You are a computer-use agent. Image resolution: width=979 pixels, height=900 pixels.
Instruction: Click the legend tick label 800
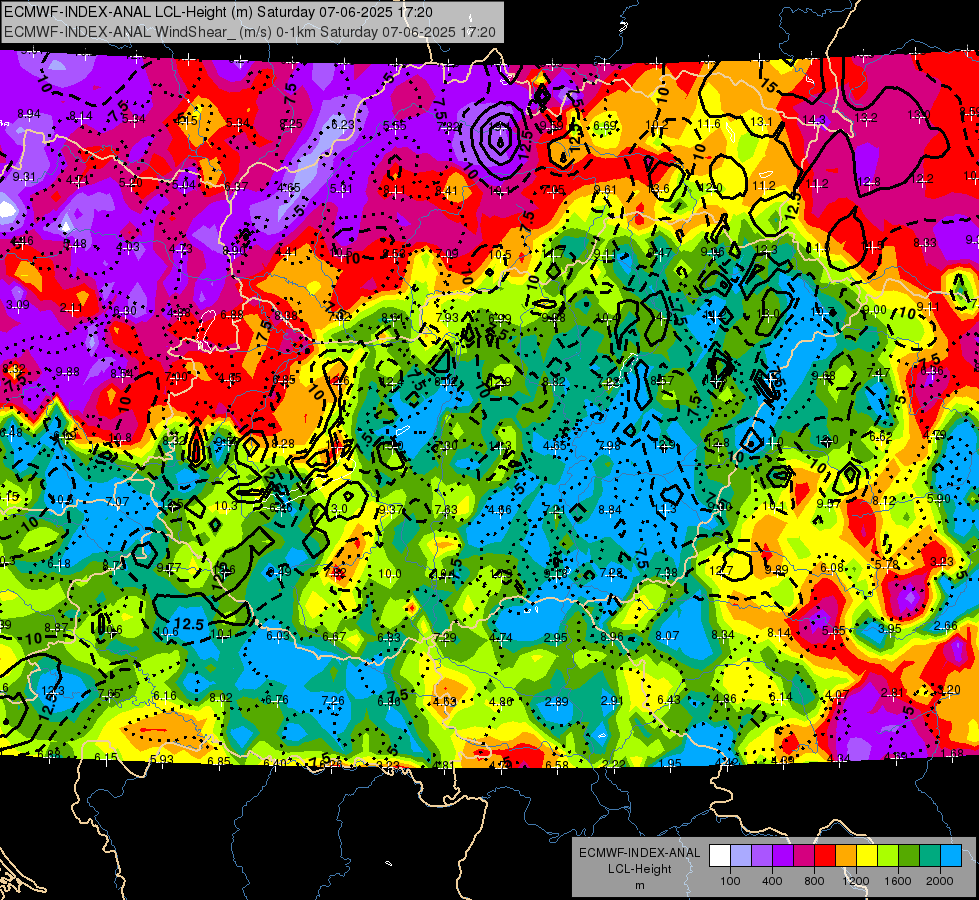pyautogui.click(x=814, y=881)
